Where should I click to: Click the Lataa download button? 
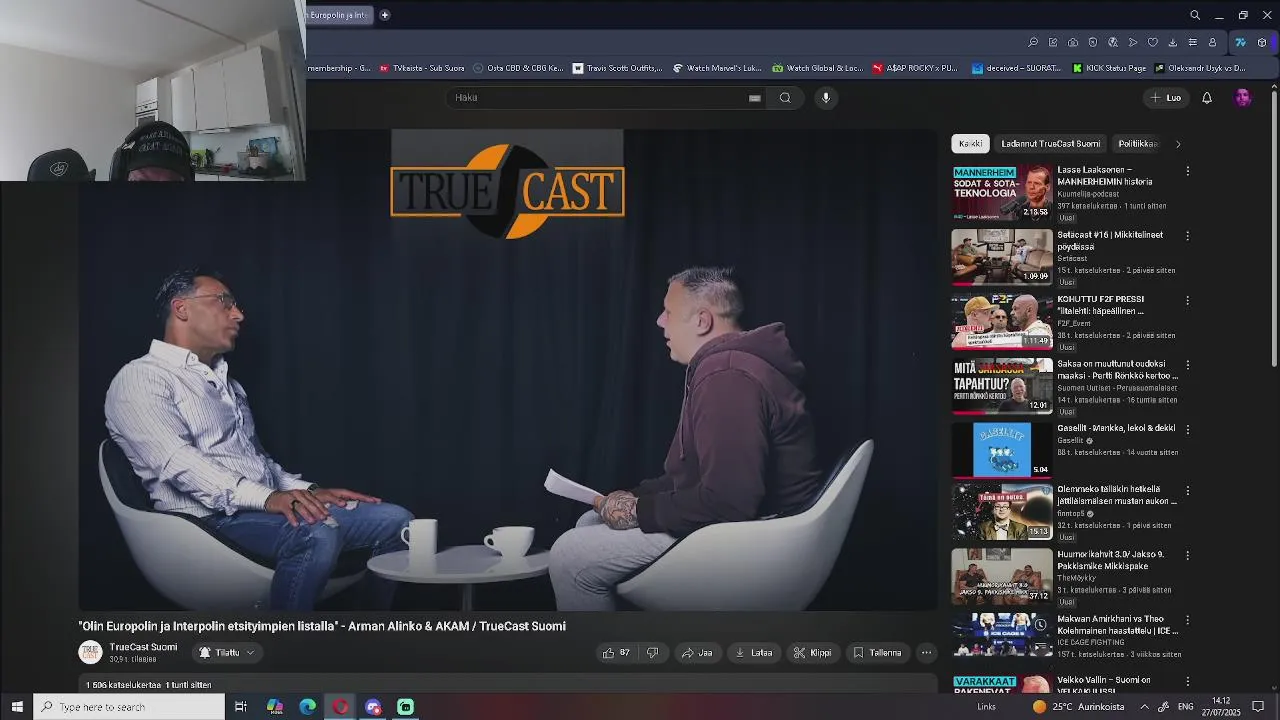(754, 653)
